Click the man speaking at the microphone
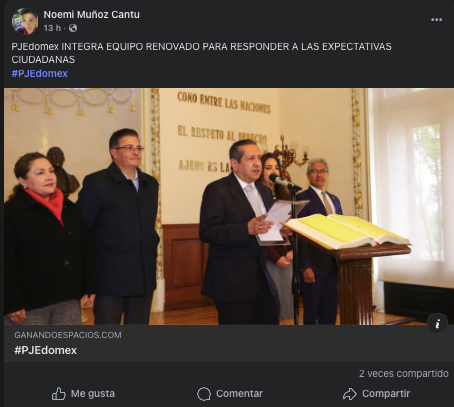This screenshot has height=407, width=454. (x=239, y=232)
